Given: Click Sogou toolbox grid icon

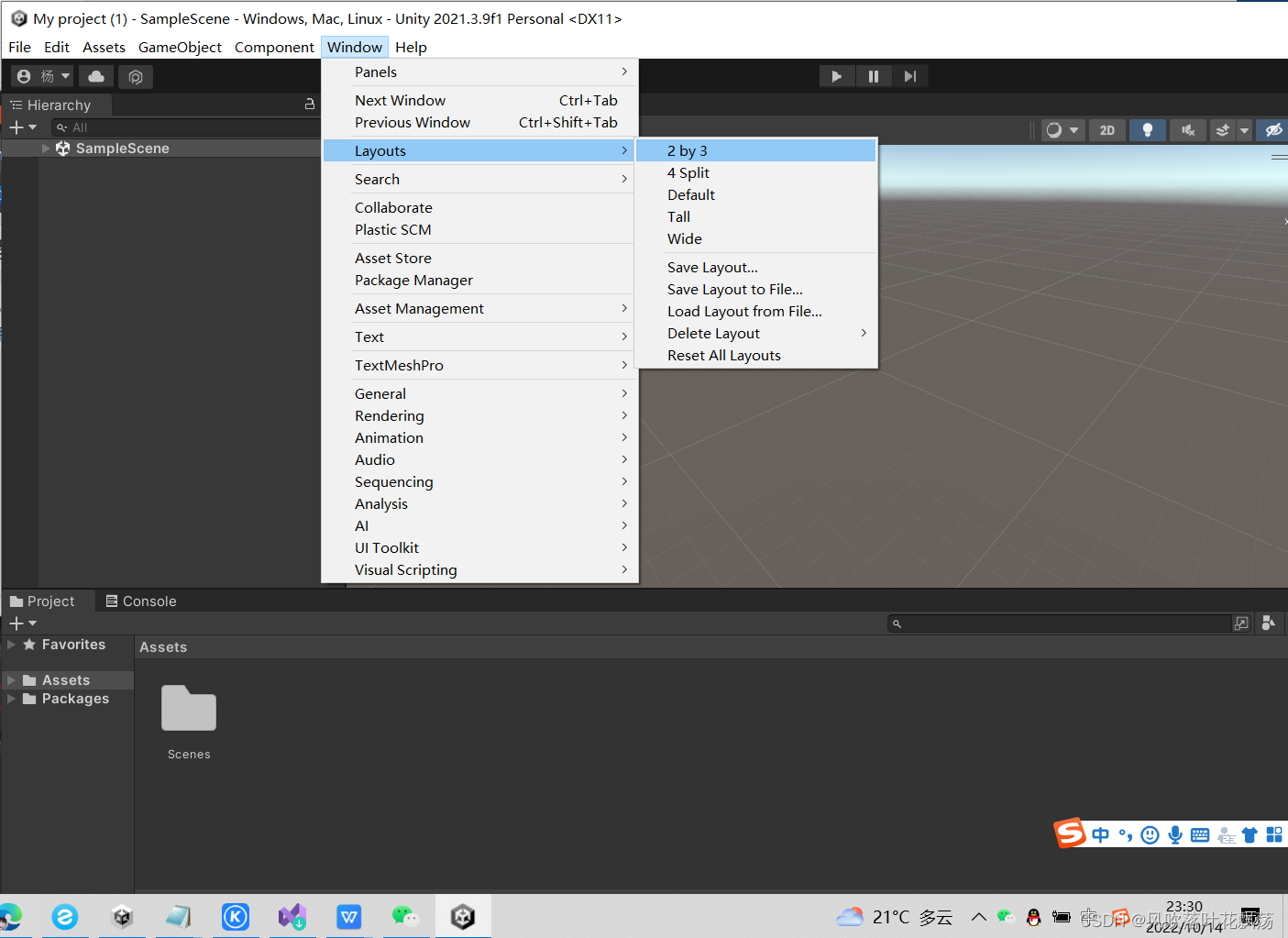Looking at the screenshot, I should click(x=1274, y=834).
